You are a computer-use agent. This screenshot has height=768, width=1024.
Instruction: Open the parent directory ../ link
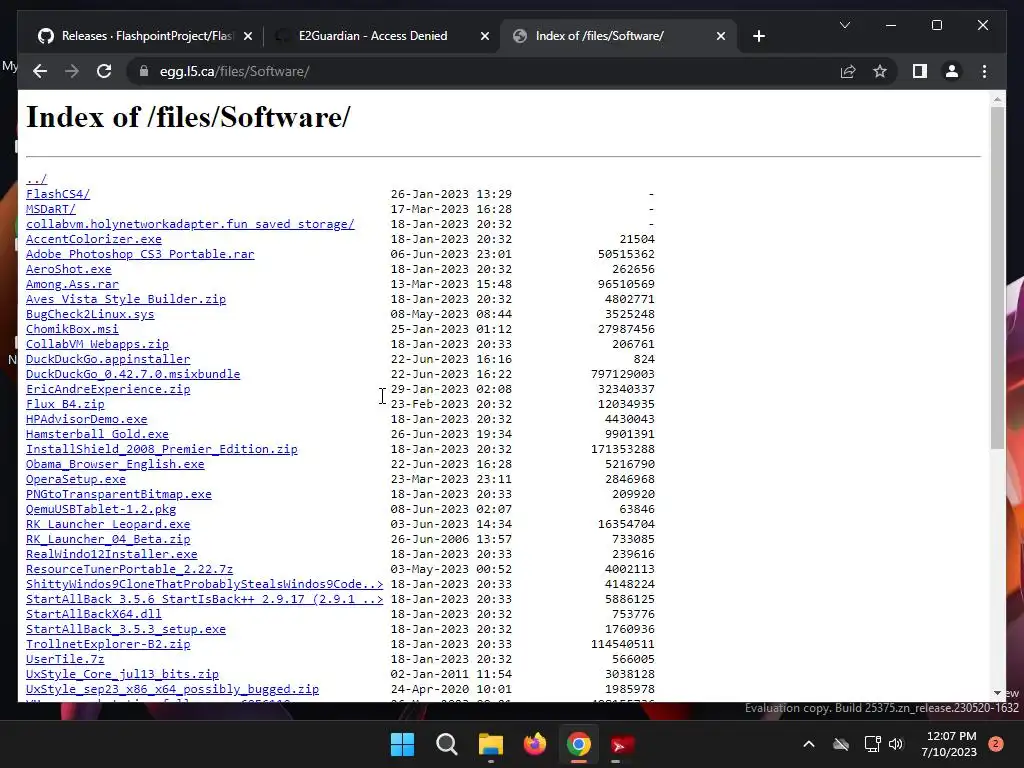37,179
